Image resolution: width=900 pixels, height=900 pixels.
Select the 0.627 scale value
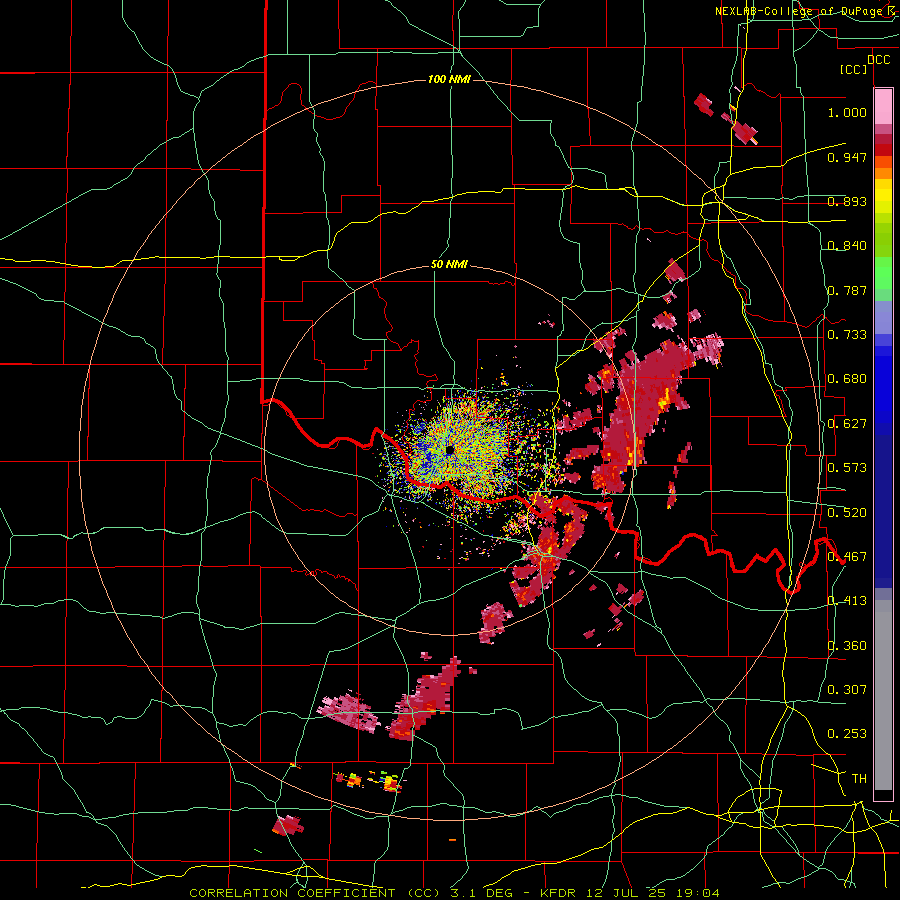tap(847, 424)
